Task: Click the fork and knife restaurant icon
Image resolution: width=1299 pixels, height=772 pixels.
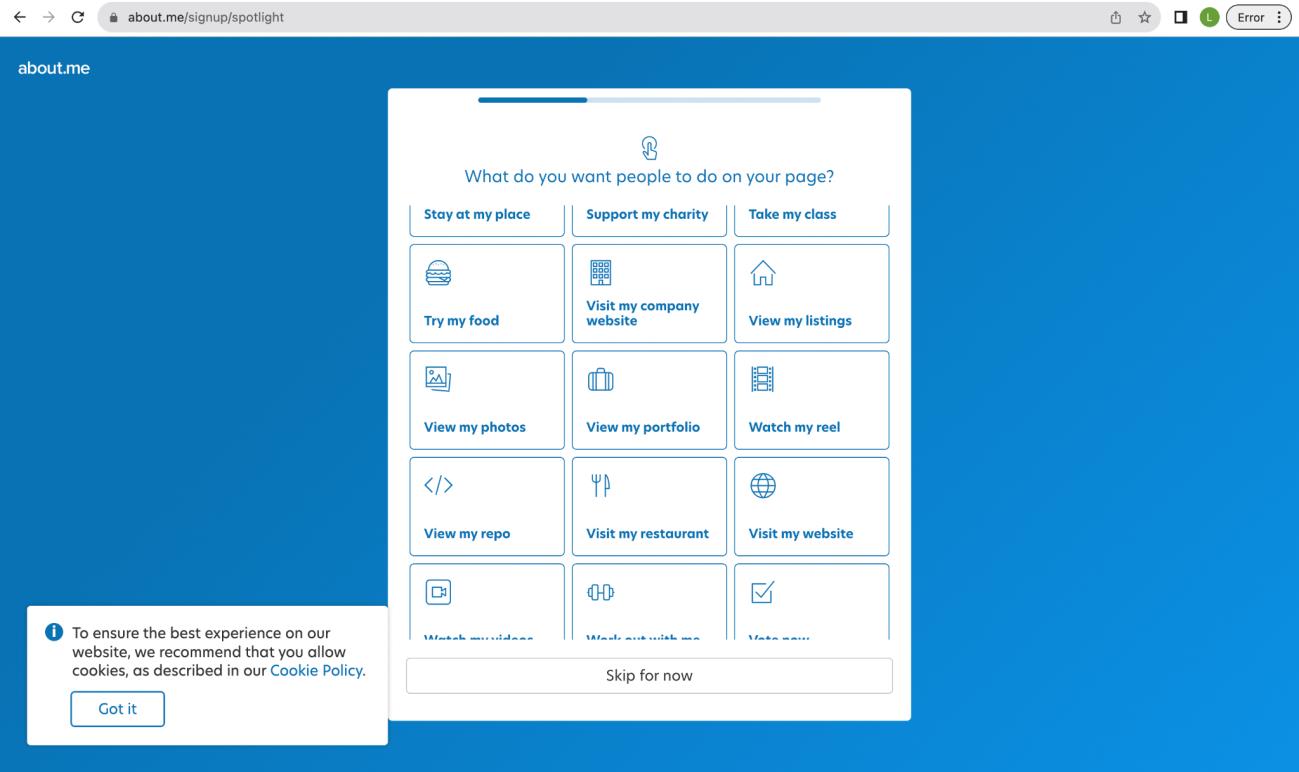Action: [x=600, y=486]
